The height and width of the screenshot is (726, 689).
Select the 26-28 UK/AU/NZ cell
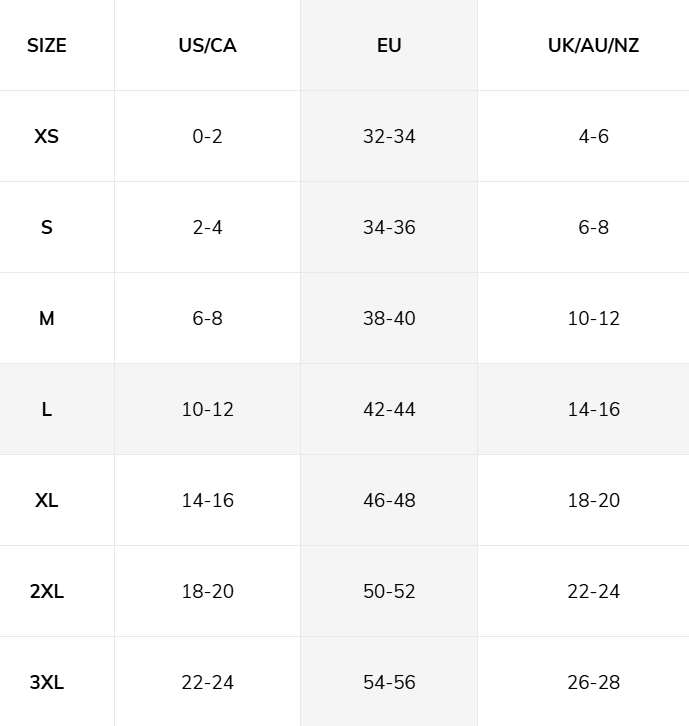point(593,682)
